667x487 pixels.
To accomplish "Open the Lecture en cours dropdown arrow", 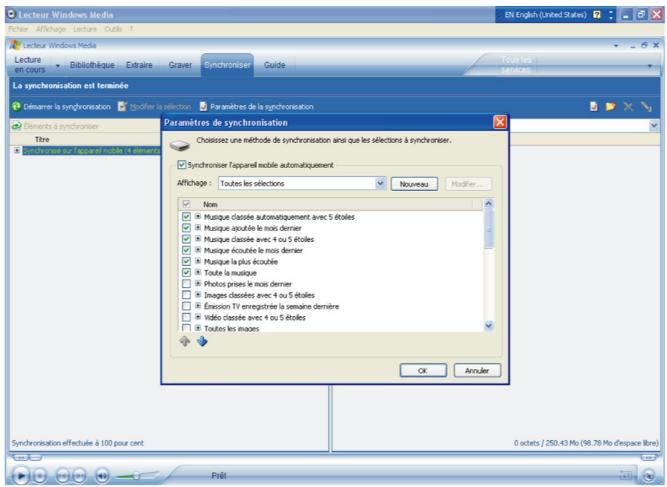I will [x=58, y=66].
